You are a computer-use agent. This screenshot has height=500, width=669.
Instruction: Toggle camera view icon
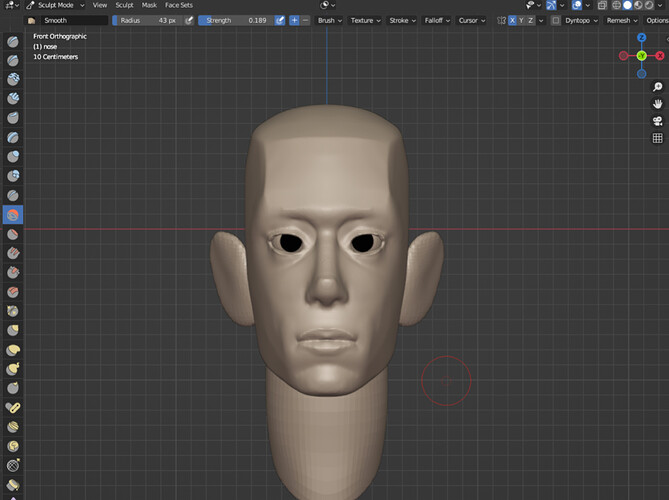657,121
